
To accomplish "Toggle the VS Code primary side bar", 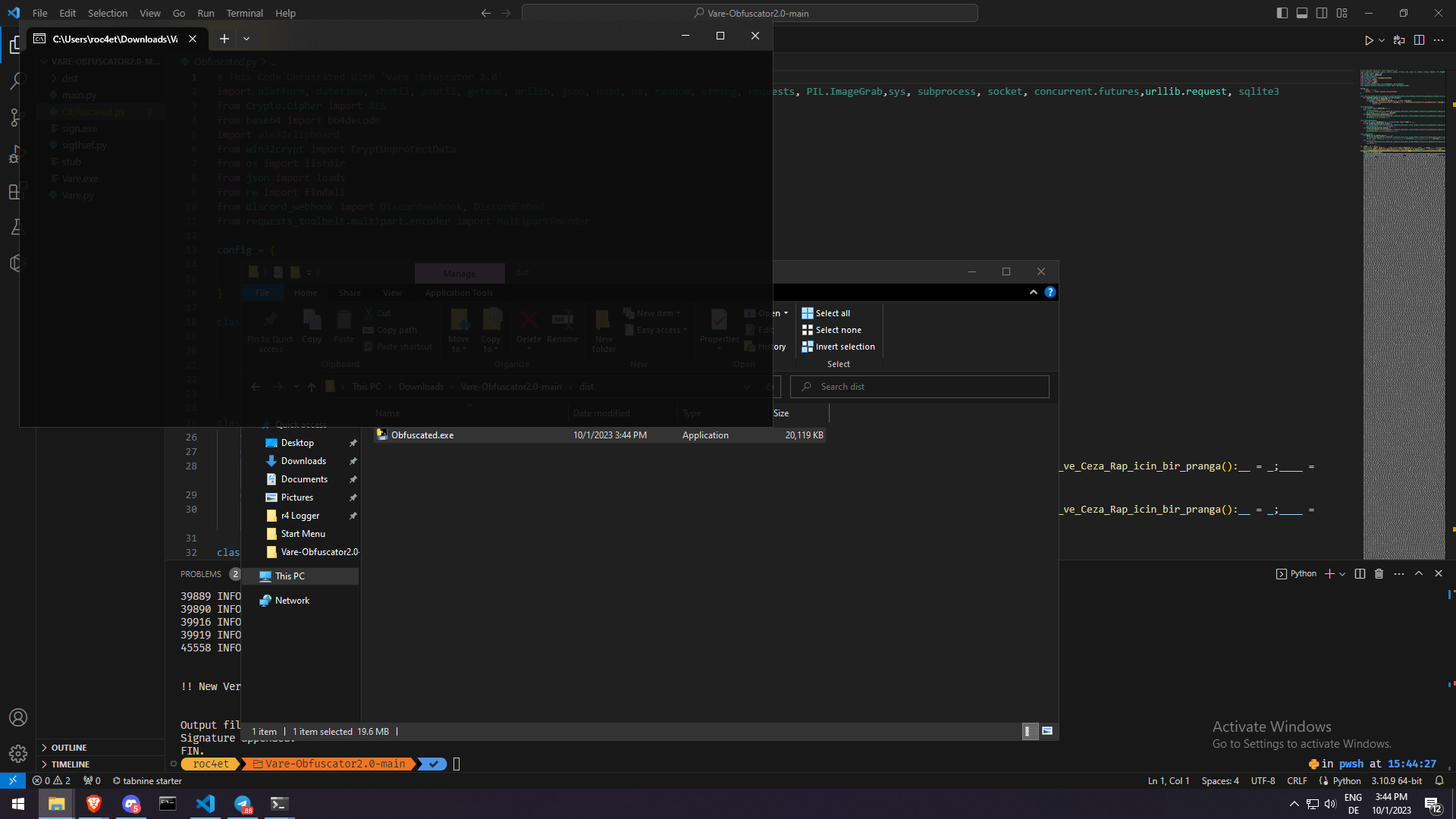I will tap(1282, 13).
